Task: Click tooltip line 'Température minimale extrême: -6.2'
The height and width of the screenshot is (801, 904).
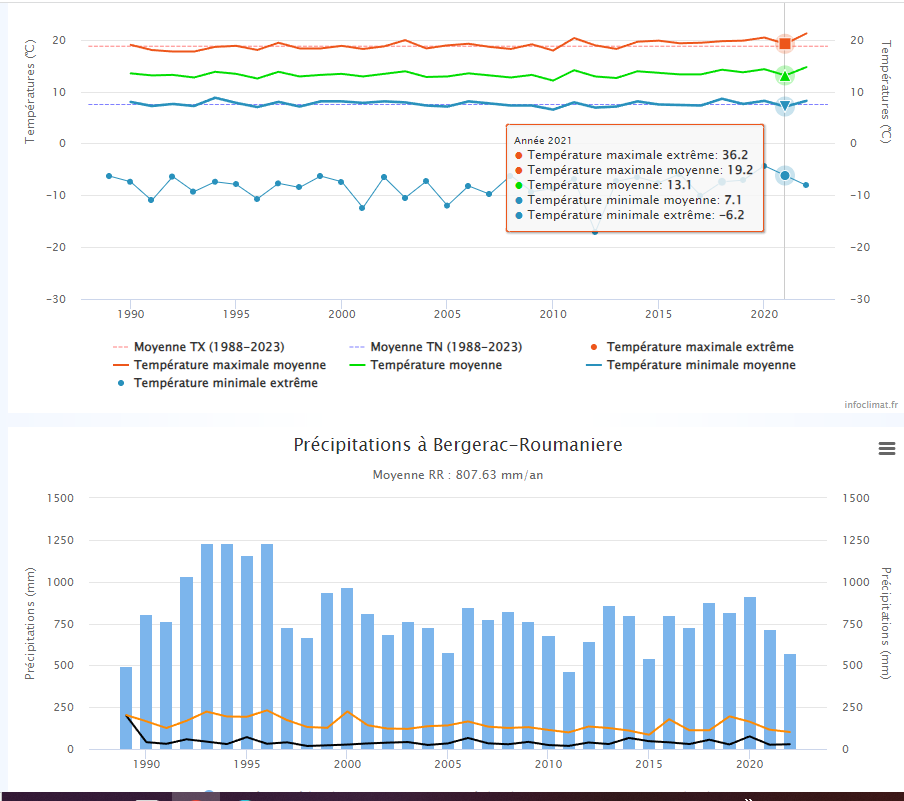Action: [x=629, y=215]
